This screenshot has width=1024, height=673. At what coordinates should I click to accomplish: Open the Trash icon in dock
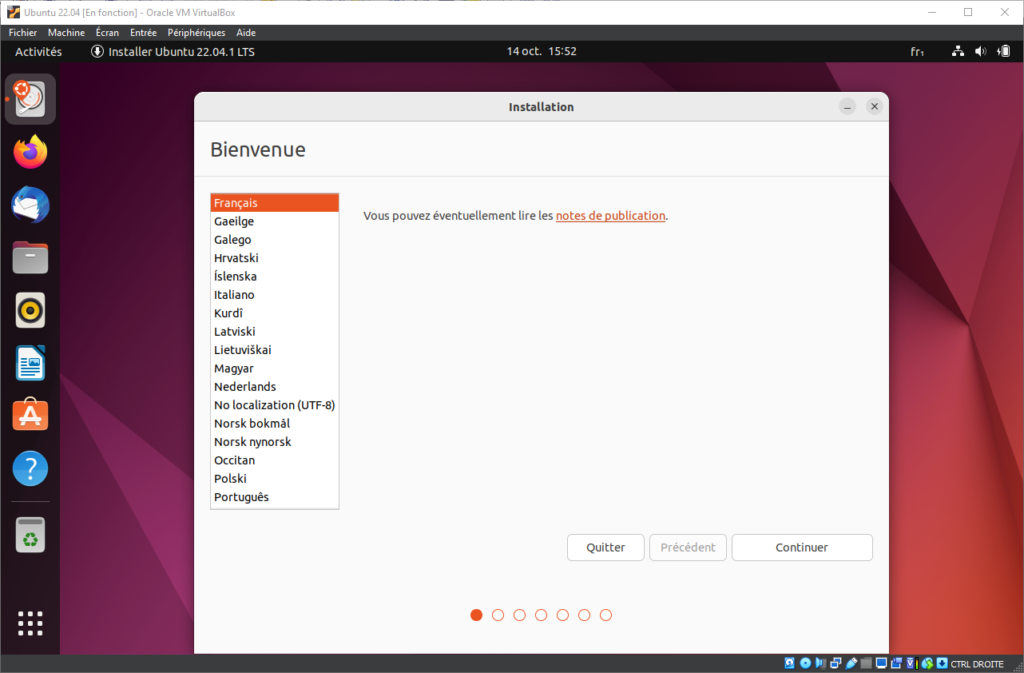(30, 535)
